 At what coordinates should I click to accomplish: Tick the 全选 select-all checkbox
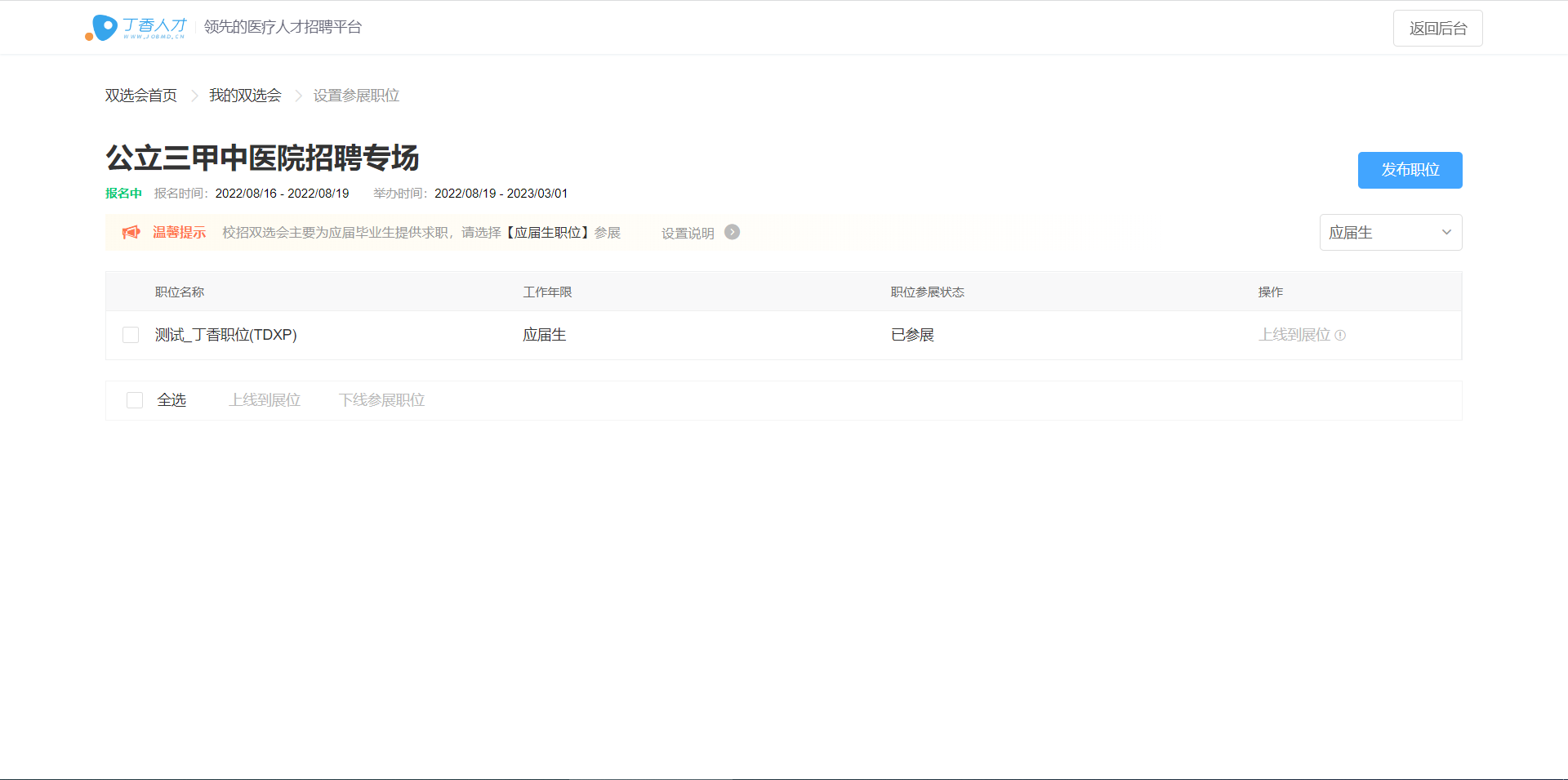coord(135,400)
